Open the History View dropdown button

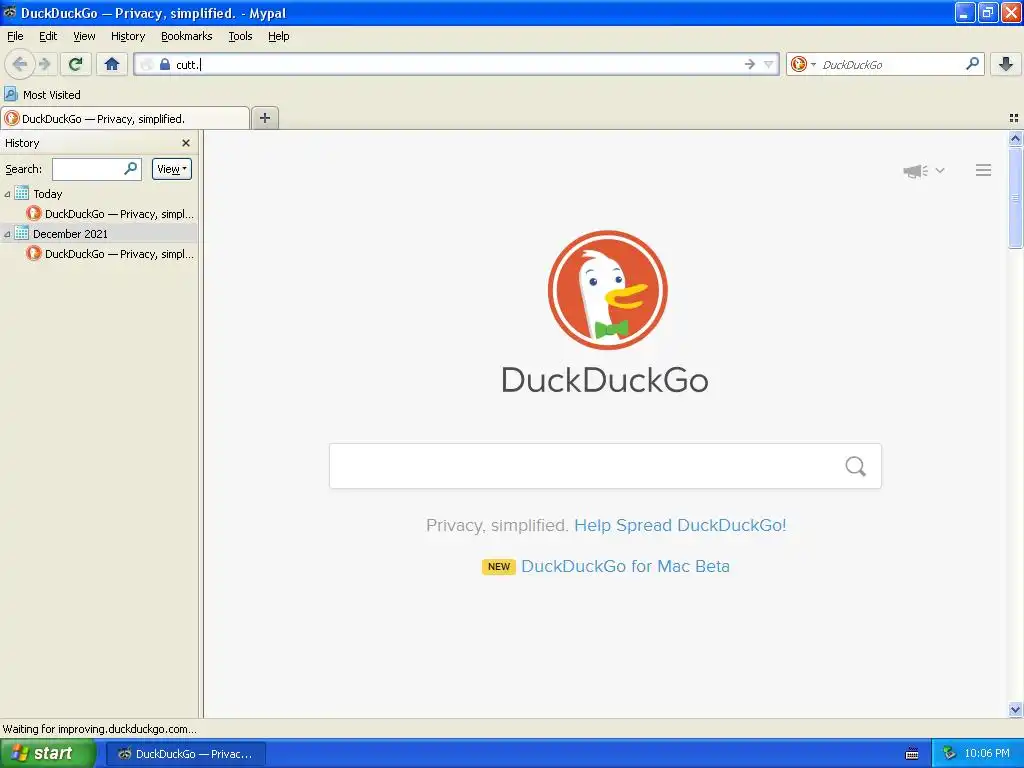[x=172, y=169]
